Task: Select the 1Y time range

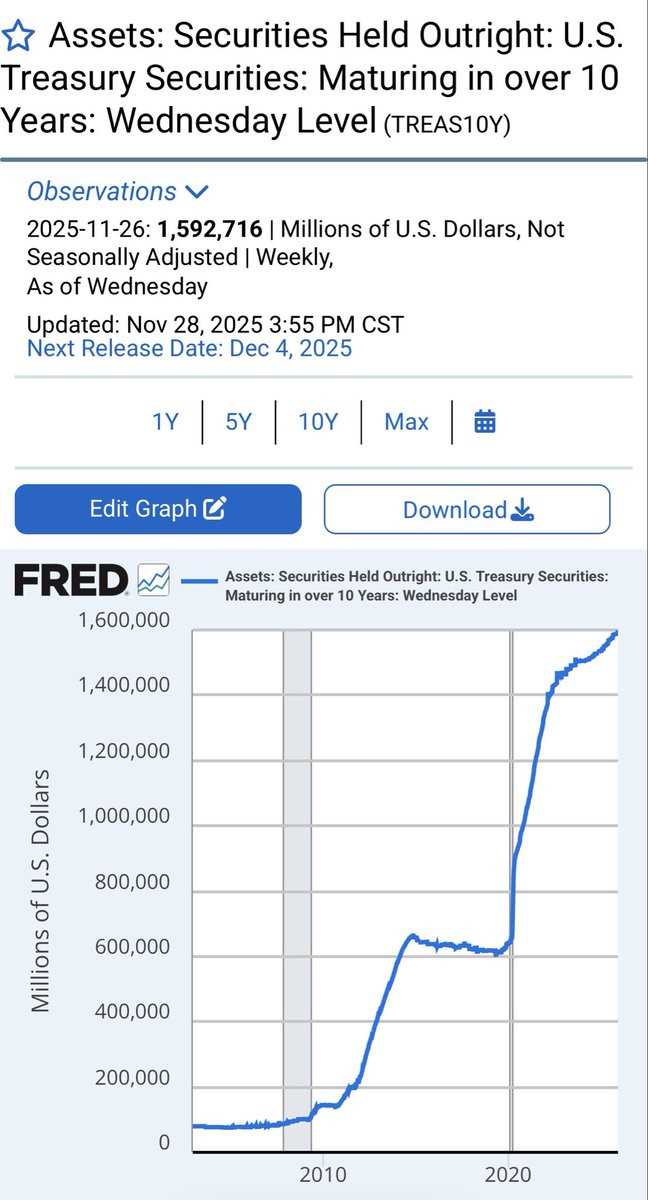Action: (x=165, y=421)
